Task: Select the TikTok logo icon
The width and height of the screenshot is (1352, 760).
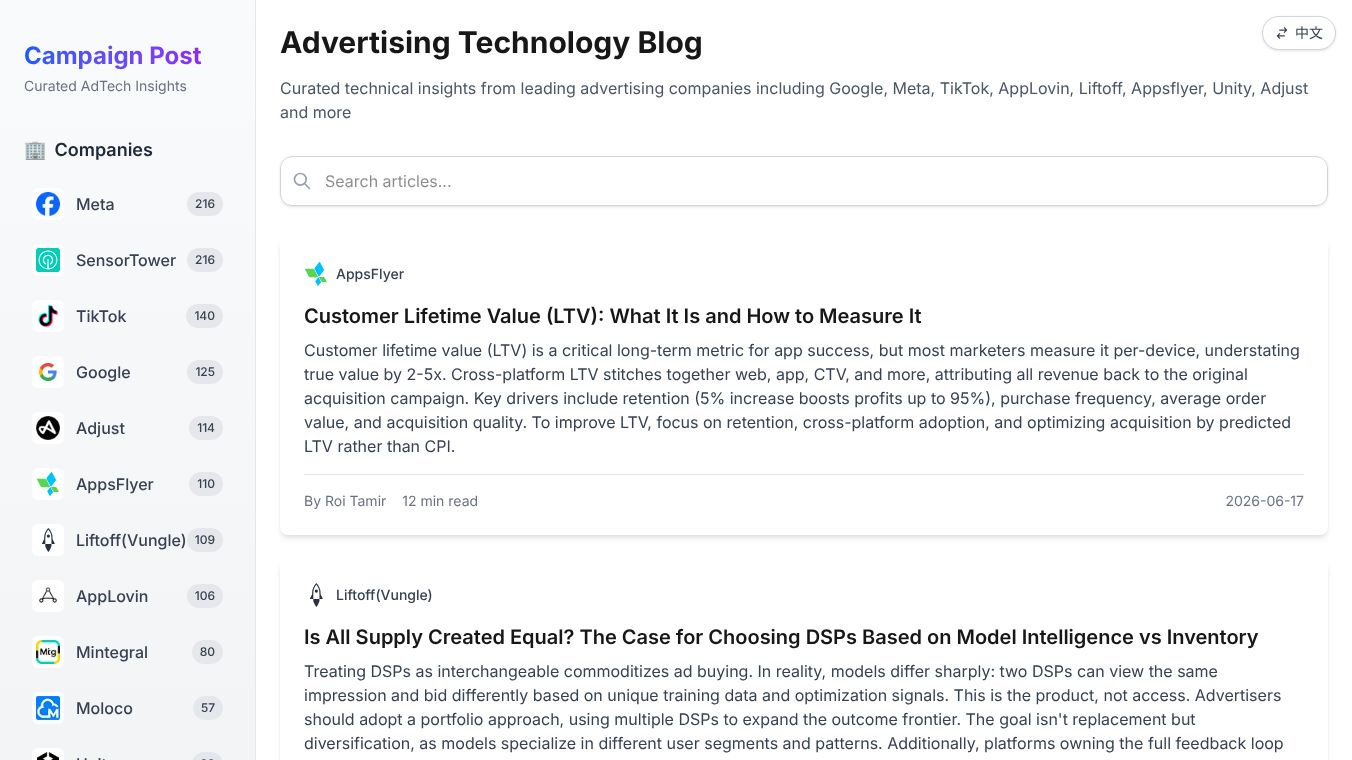Action: 48,316
